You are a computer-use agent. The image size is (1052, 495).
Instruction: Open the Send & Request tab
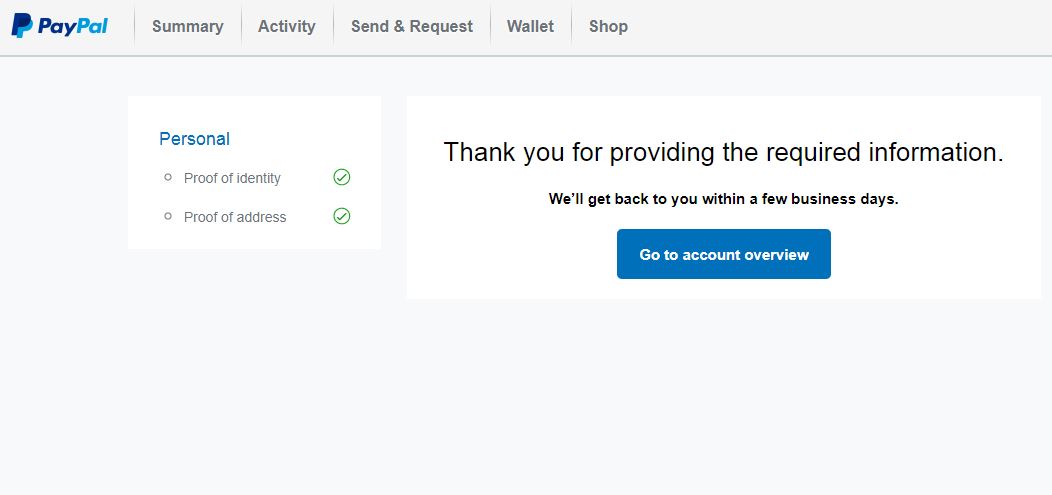[x=411, y=27]
